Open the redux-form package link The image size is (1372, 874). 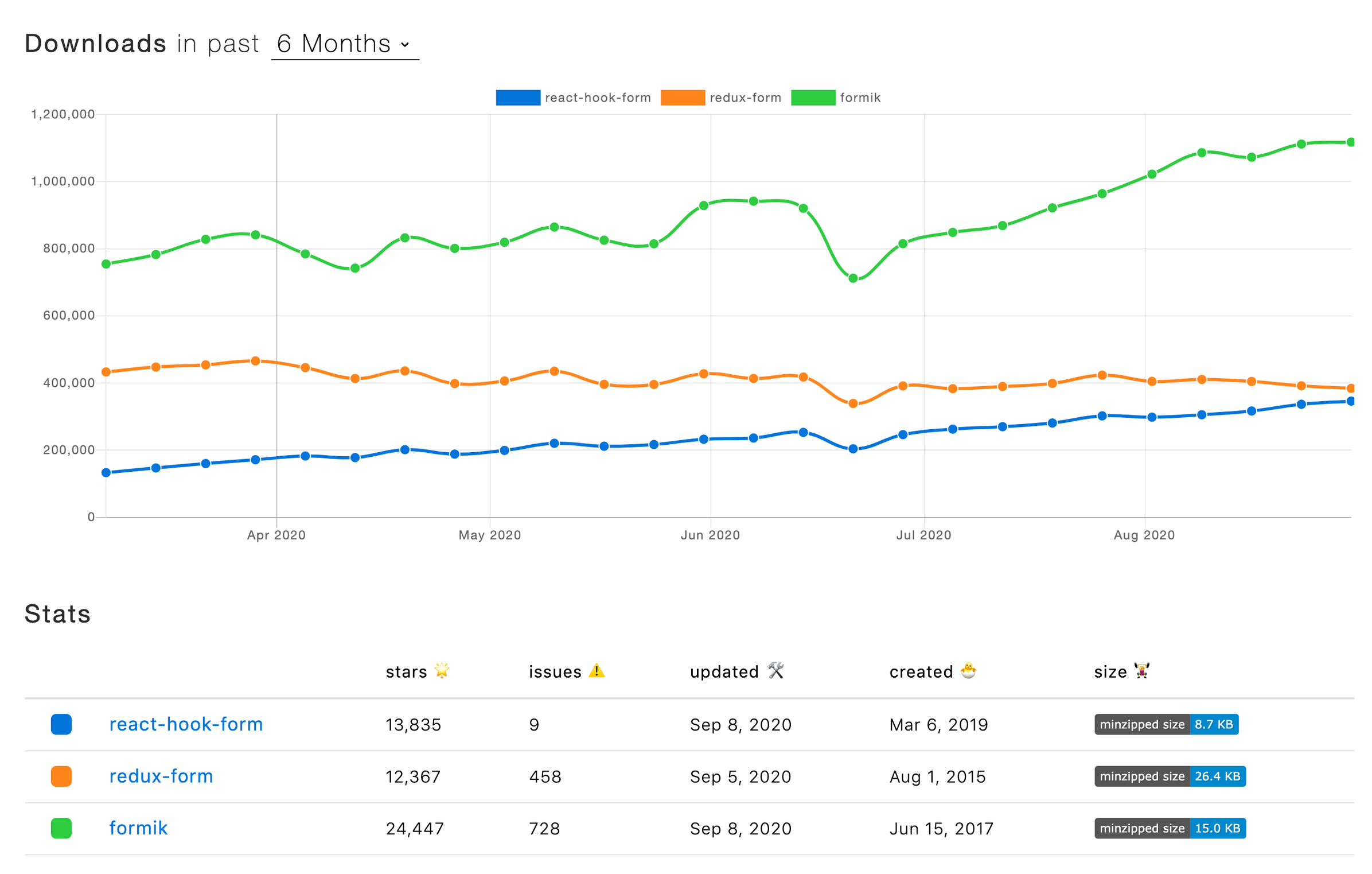(161, 776)
